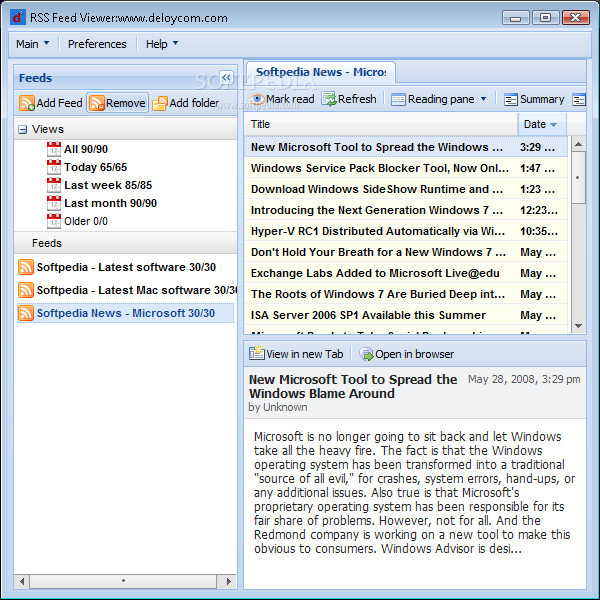Open article ISA Server 2006 SP1 Available
Viewport: 600px width, 600px height.
[x=406, y=315]
